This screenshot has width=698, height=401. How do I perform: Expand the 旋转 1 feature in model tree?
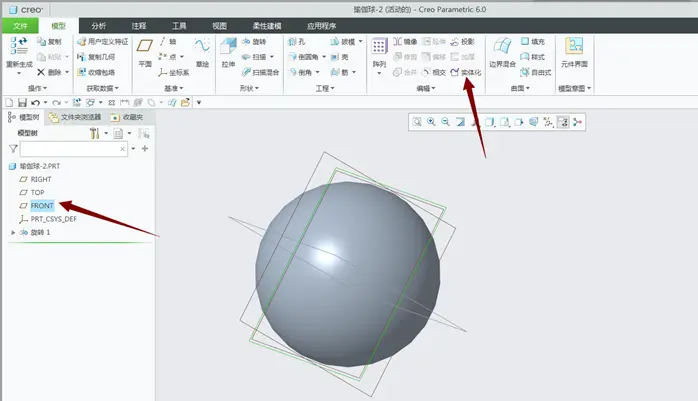13,232
